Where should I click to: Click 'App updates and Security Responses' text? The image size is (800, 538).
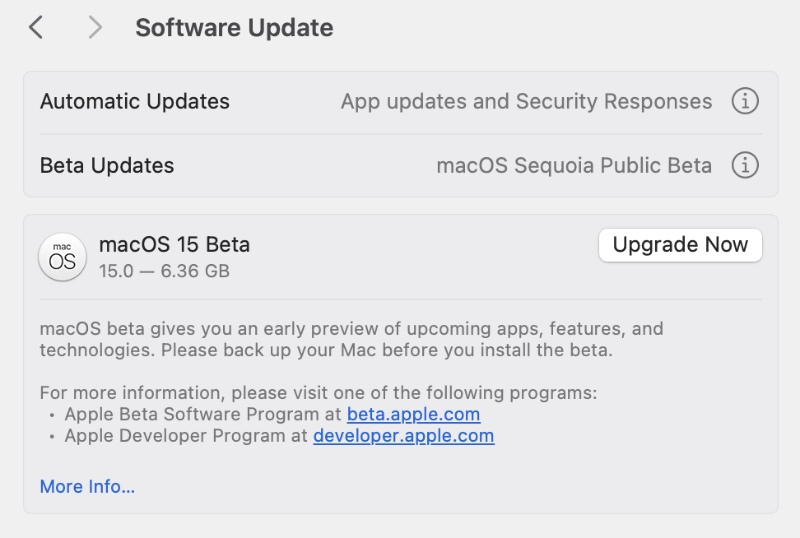tap(526, 101)
